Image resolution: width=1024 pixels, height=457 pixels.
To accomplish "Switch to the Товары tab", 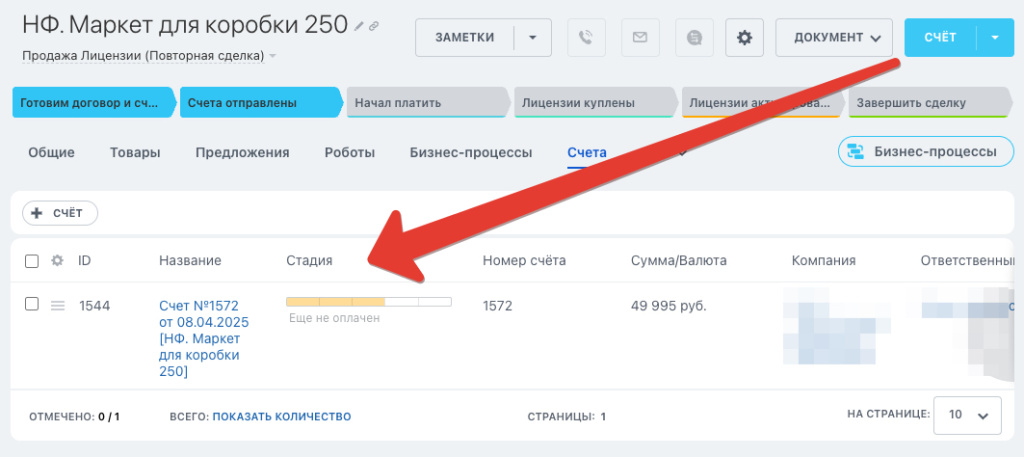I will (x=135, y=153).
